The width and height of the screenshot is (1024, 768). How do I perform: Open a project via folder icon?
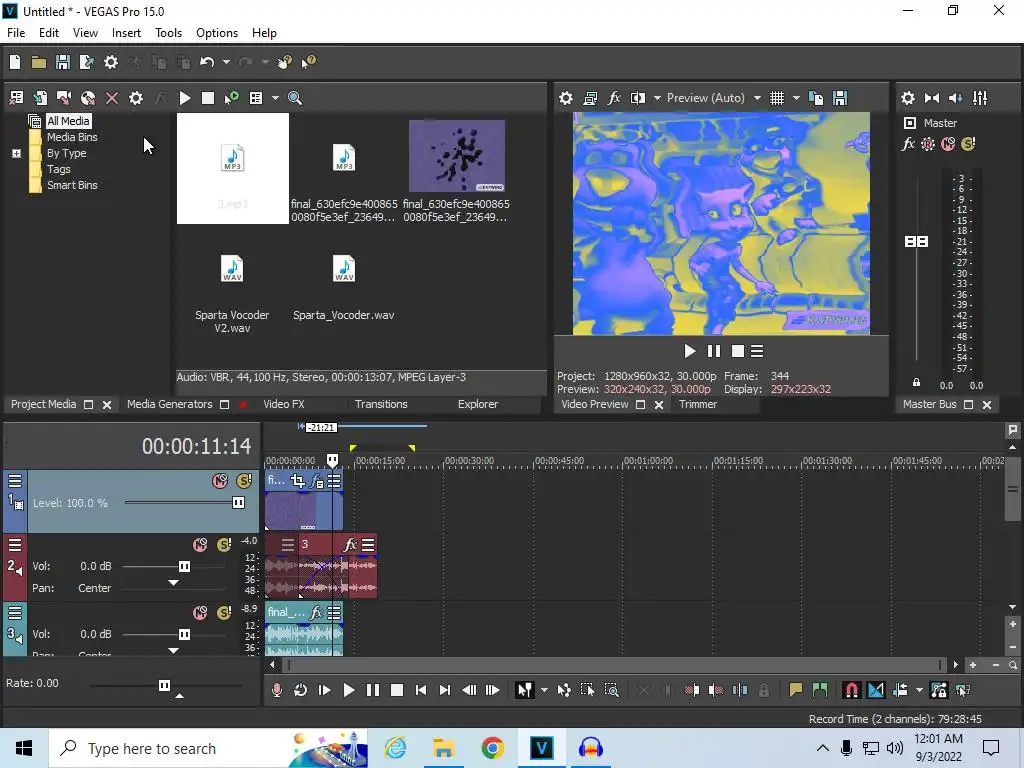tap(39, 62)
